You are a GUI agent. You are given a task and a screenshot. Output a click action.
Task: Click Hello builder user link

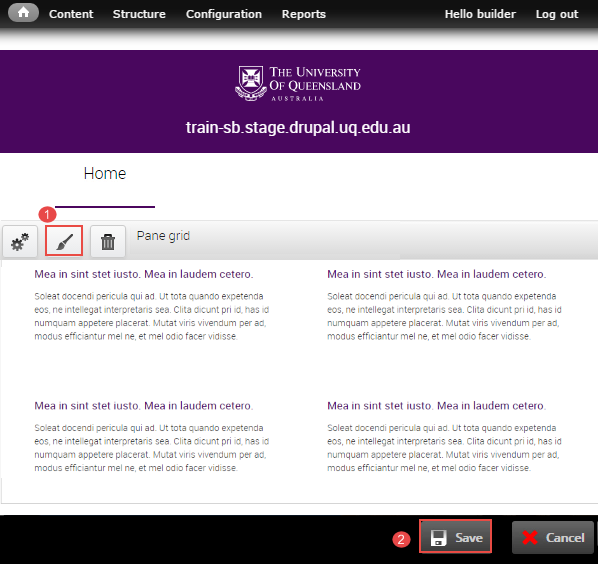(x=480, y=14)
